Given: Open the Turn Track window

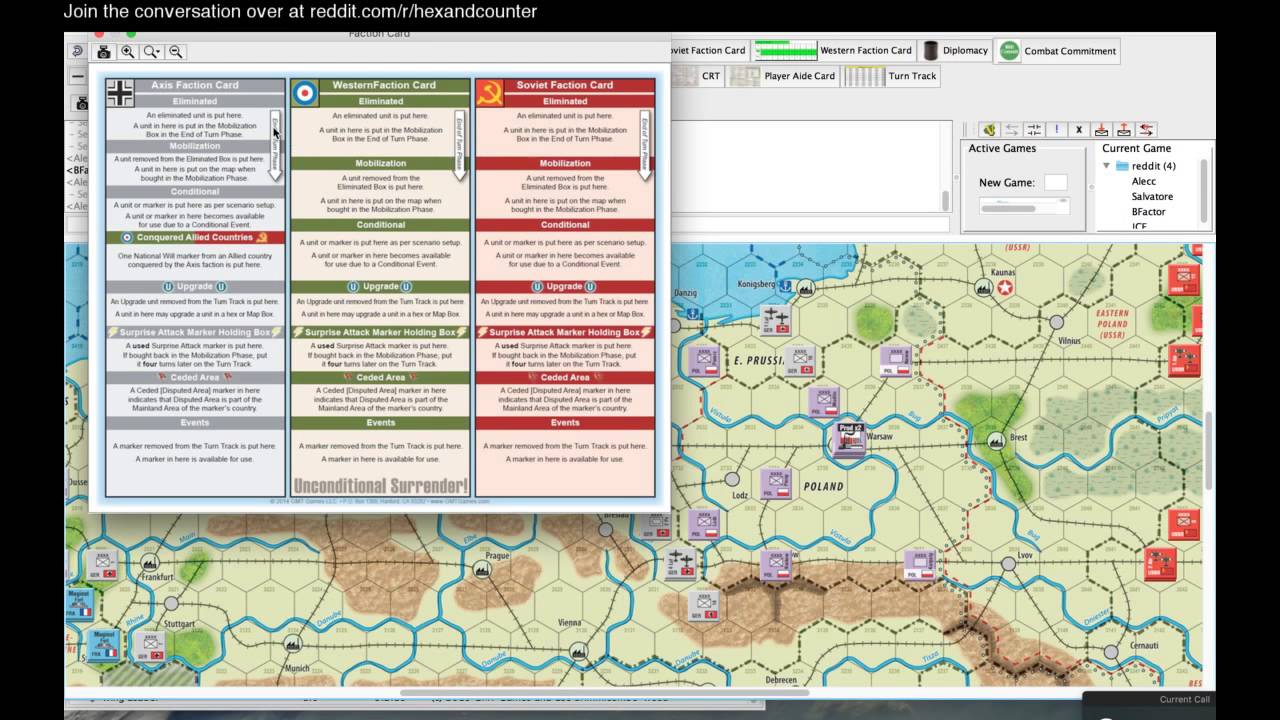Looking at the screenshot, I should [x=891, y=76].
